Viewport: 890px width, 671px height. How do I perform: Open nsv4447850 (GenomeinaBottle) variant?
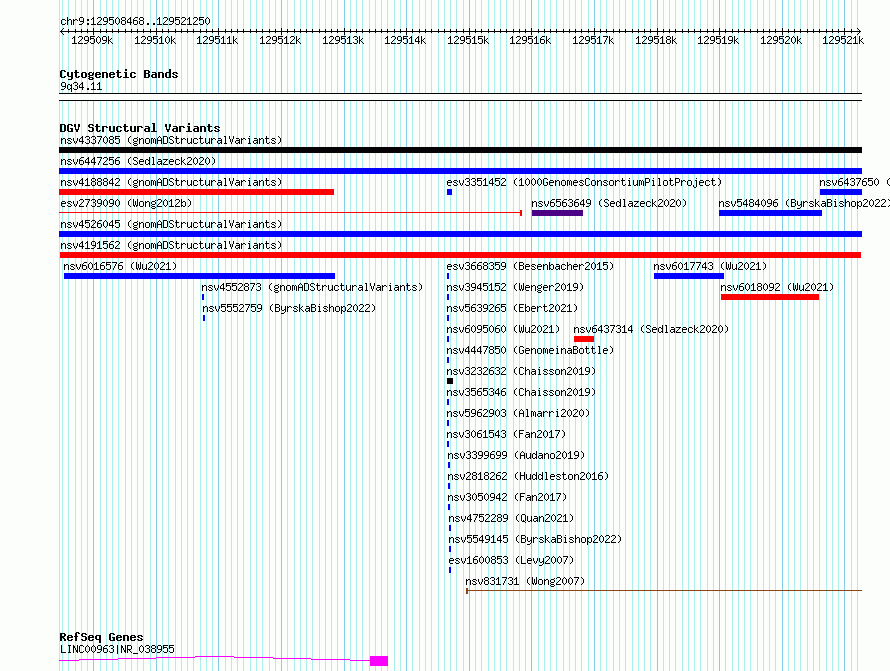(530, 350)
